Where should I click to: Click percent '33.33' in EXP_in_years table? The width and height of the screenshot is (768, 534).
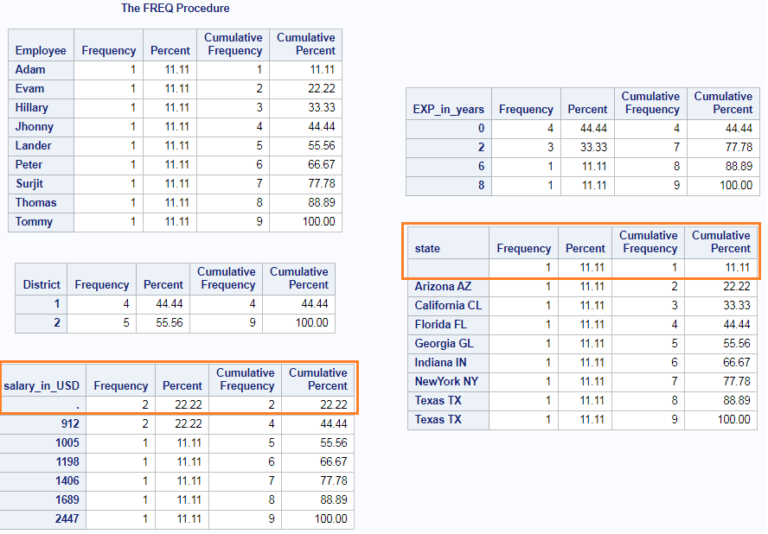pyautogui.click(x=594, y=147)
